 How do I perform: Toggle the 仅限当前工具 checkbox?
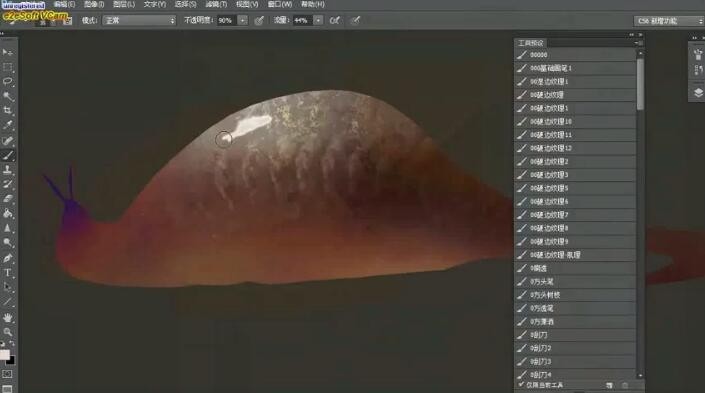coord(521,385)
